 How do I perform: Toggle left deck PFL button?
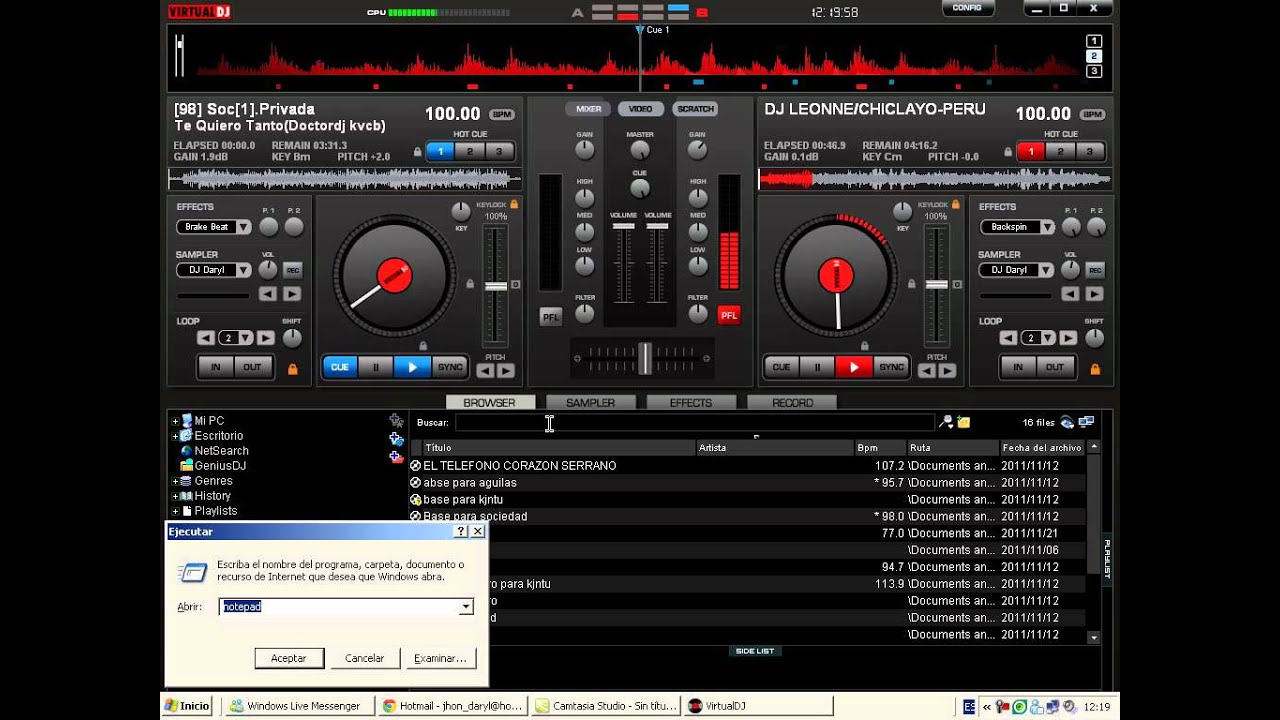pyautogui.click(x=551, y=316)
